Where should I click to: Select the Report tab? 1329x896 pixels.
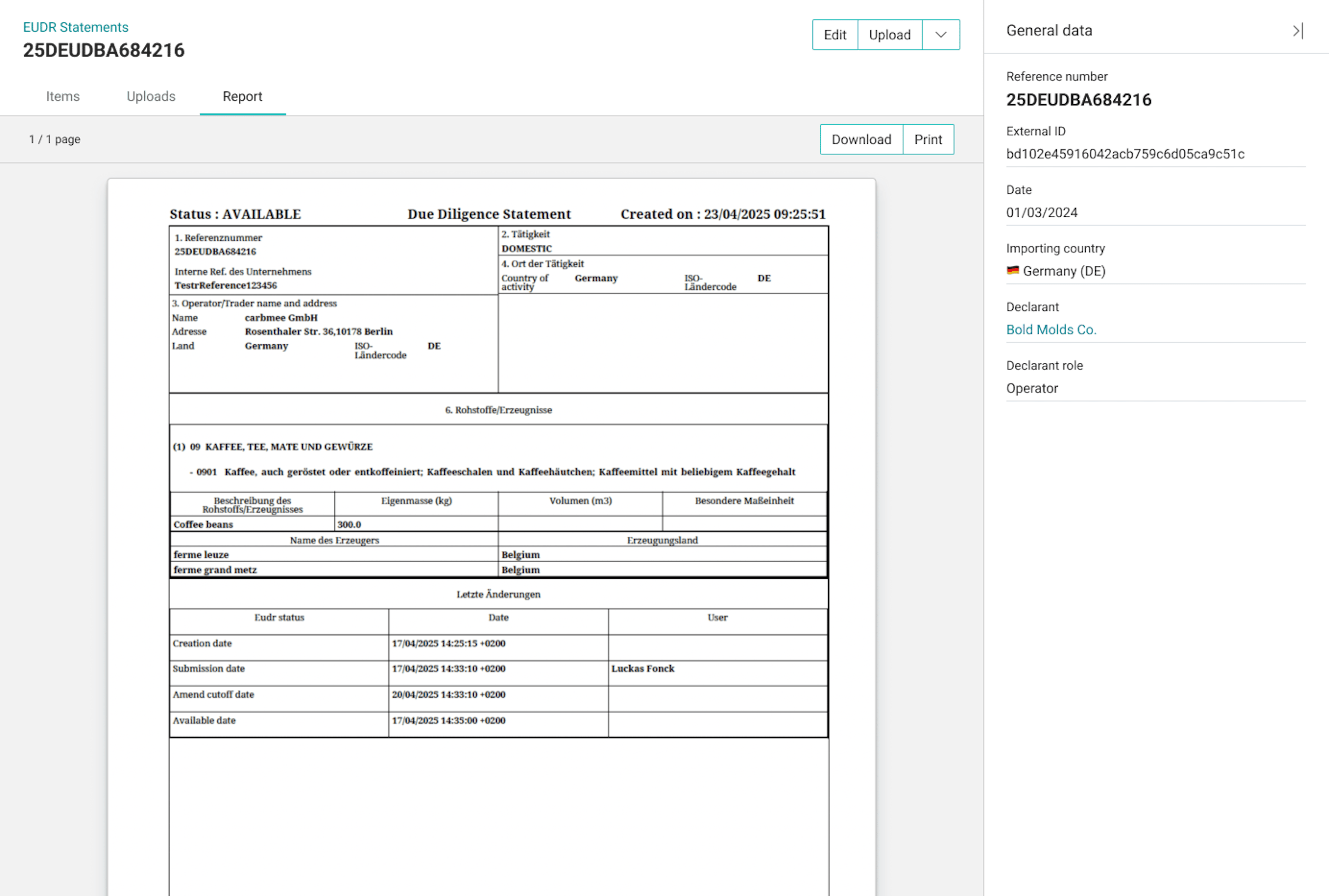pyautogui.click(x=242, y=96)
